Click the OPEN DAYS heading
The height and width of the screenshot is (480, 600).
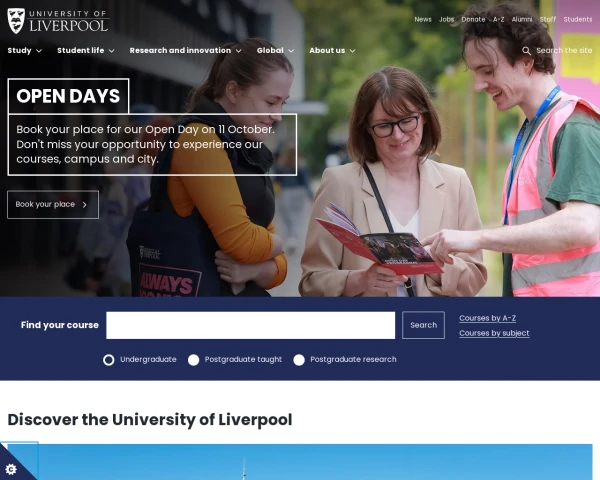(x=68, y=96)
